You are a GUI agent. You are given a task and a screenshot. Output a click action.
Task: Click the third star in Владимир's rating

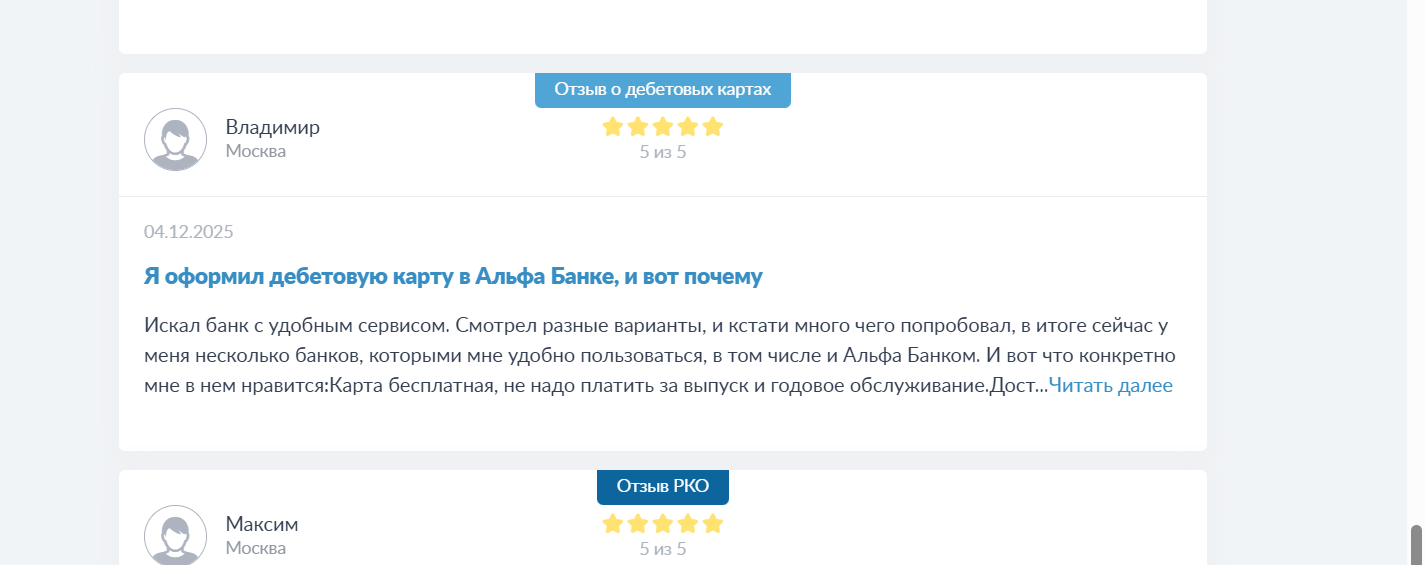[663, 127]
